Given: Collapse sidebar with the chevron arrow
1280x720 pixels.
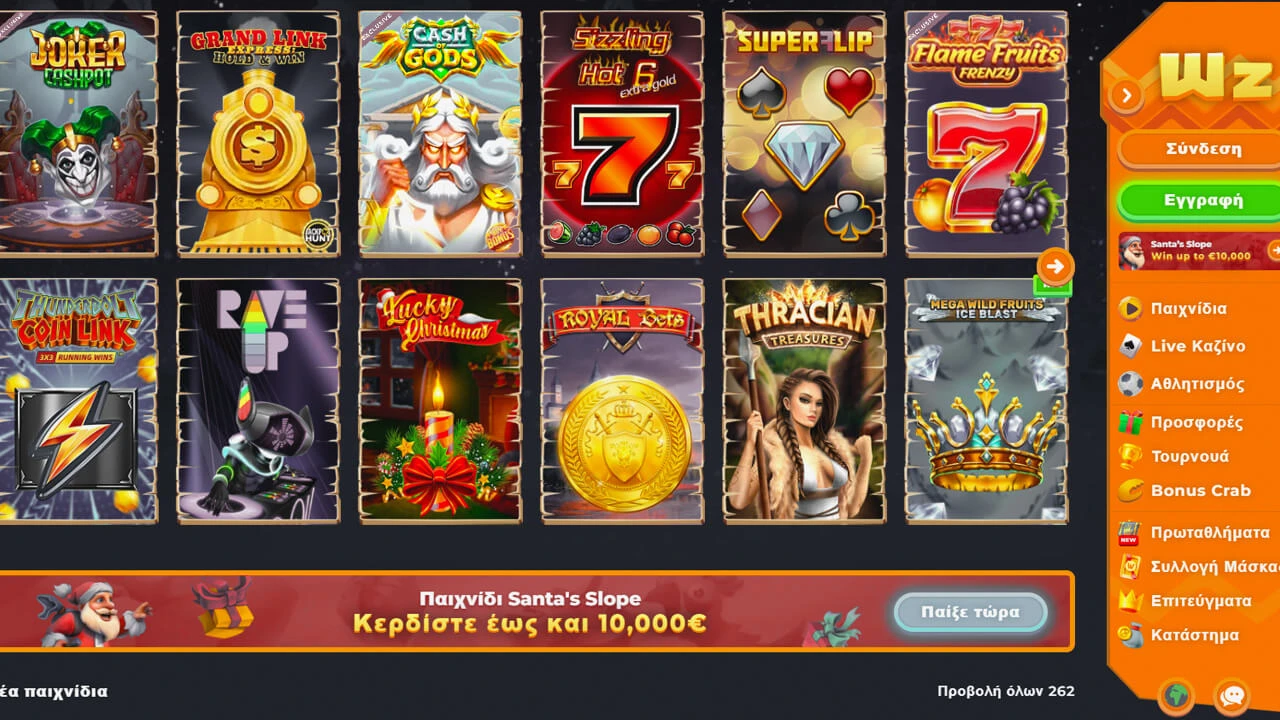Looking at the screenshot, I should pyautogui.click(x=1127, y=95).
